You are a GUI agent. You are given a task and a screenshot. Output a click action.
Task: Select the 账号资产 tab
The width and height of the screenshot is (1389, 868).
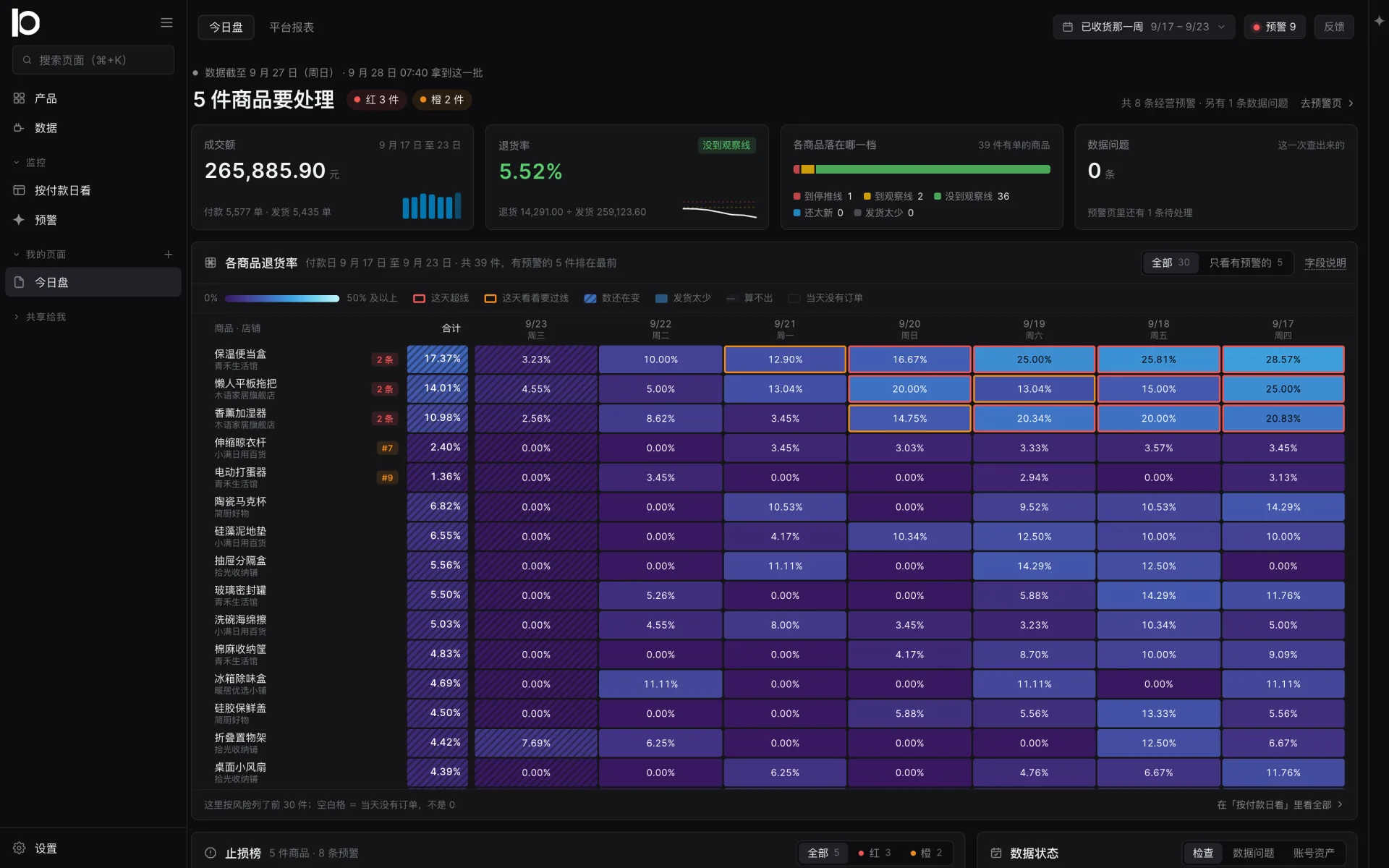[1314, 853]
